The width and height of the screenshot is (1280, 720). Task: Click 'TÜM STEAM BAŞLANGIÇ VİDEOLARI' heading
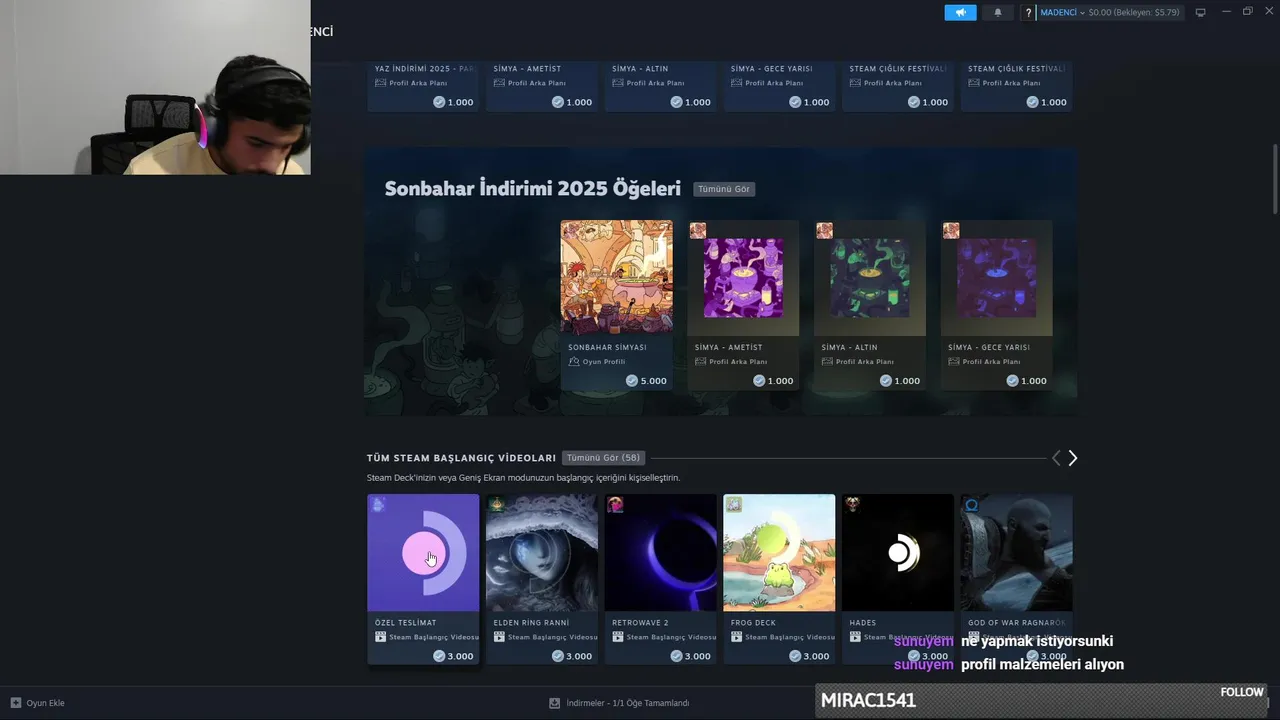(x=461, y=458)
